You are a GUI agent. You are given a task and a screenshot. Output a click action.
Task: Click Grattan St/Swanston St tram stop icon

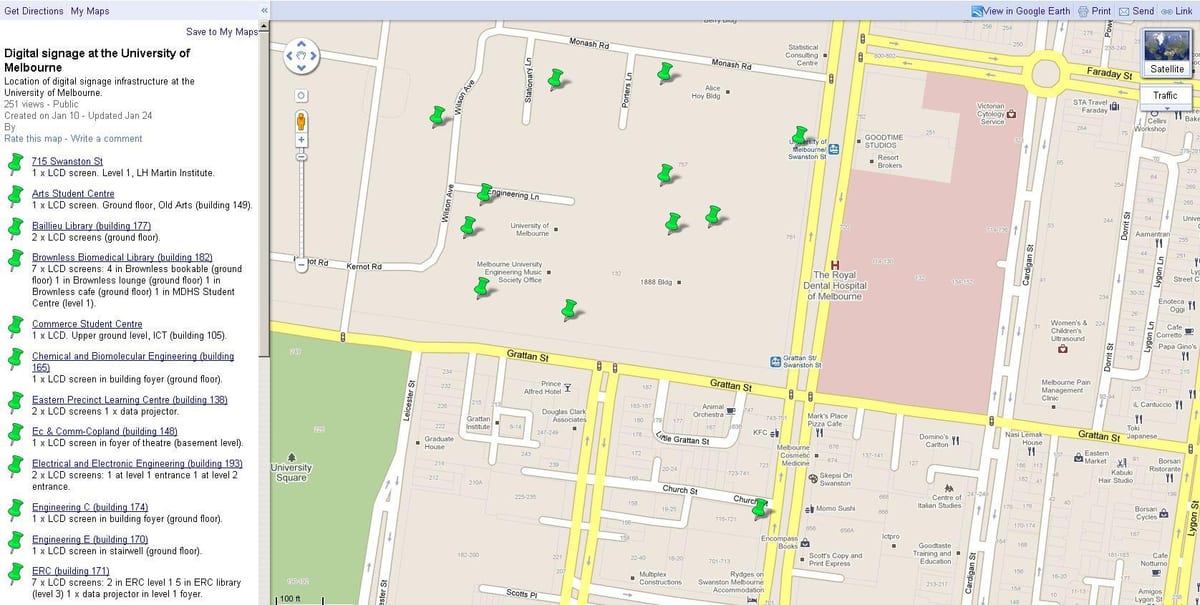click(775, 361)
